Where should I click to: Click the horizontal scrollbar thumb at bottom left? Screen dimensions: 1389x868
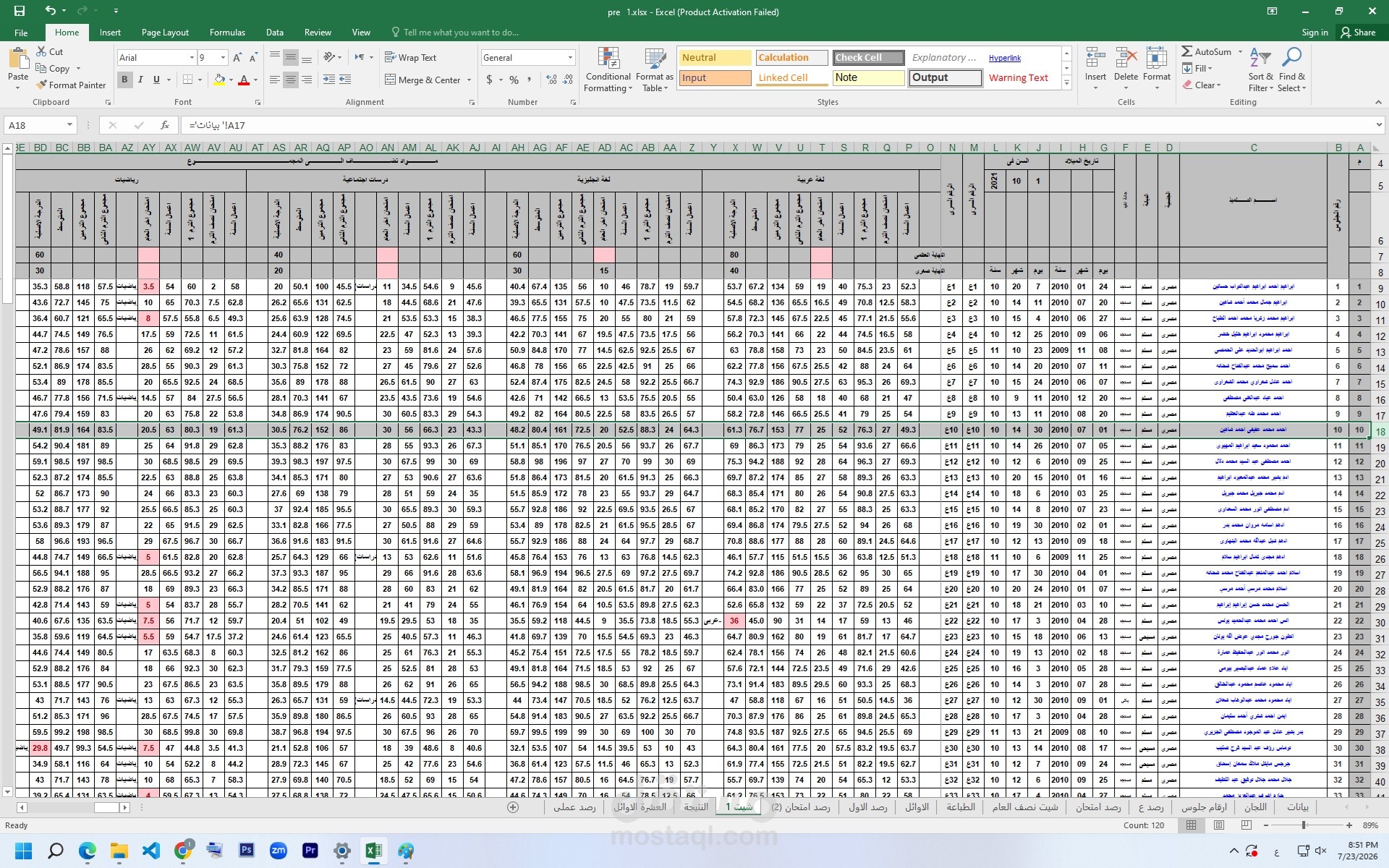pos(106,807)
